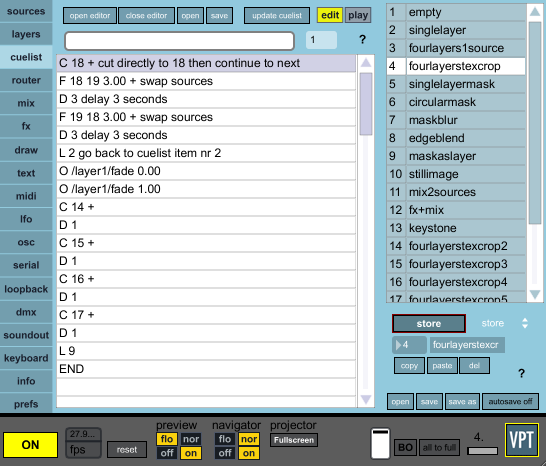Open the store mode up/down selector
This screenshot has height=466, width=546.
click(525, 323)
